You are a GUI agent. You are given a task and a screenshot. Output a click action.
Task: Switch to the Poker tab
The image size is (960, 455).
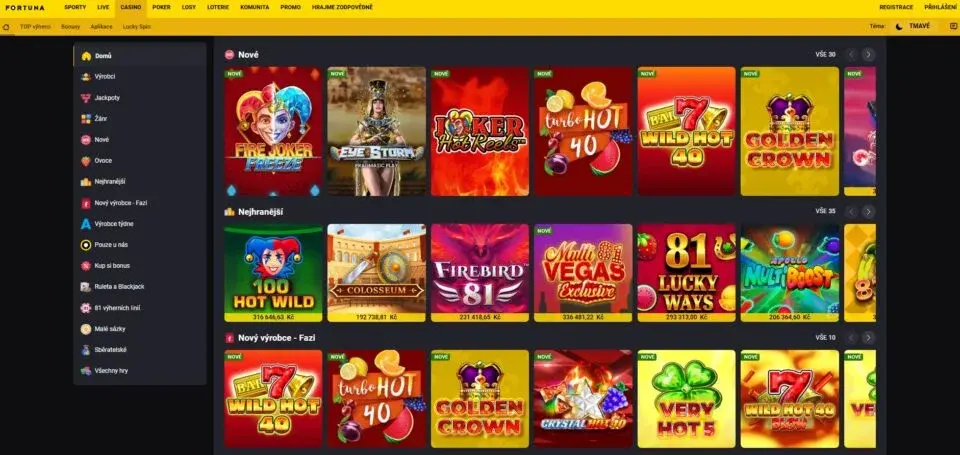pyautogui.click(x=162, y=7)
